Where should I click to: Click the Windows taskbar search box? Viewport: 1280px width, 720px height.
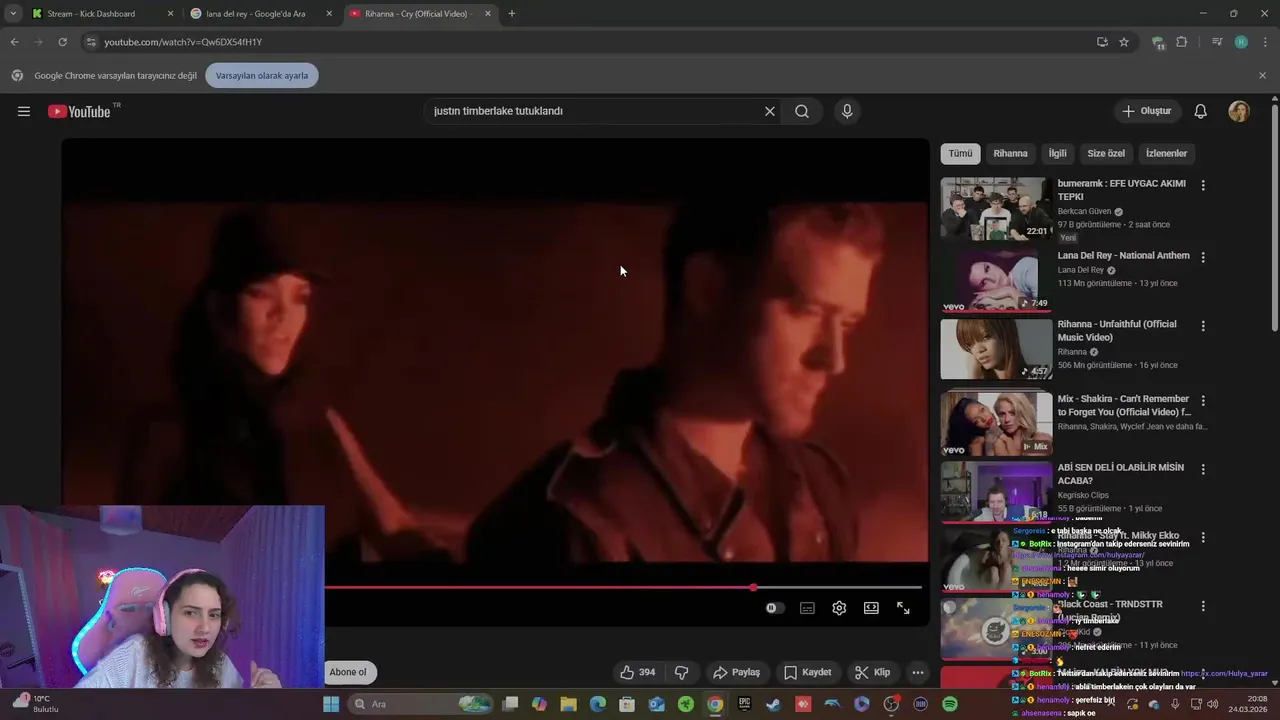[420, 704]
